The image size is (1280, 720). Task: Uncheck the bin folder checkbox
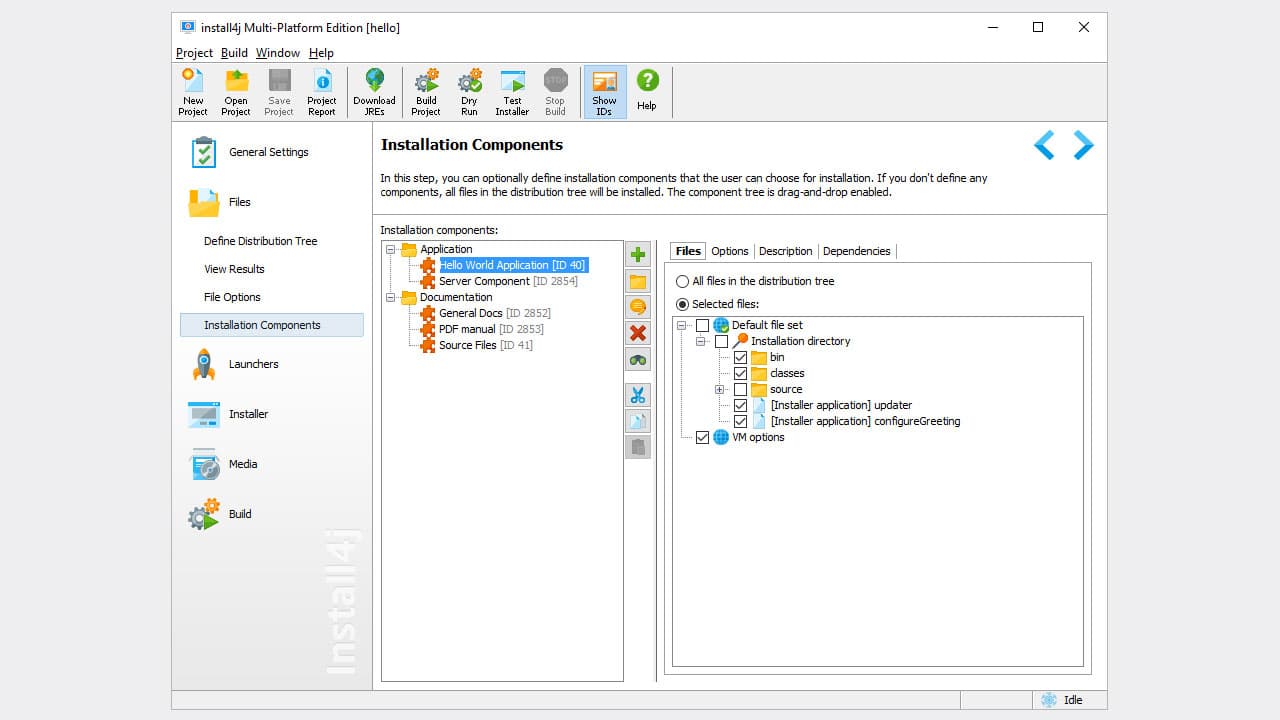coord(740,357)
